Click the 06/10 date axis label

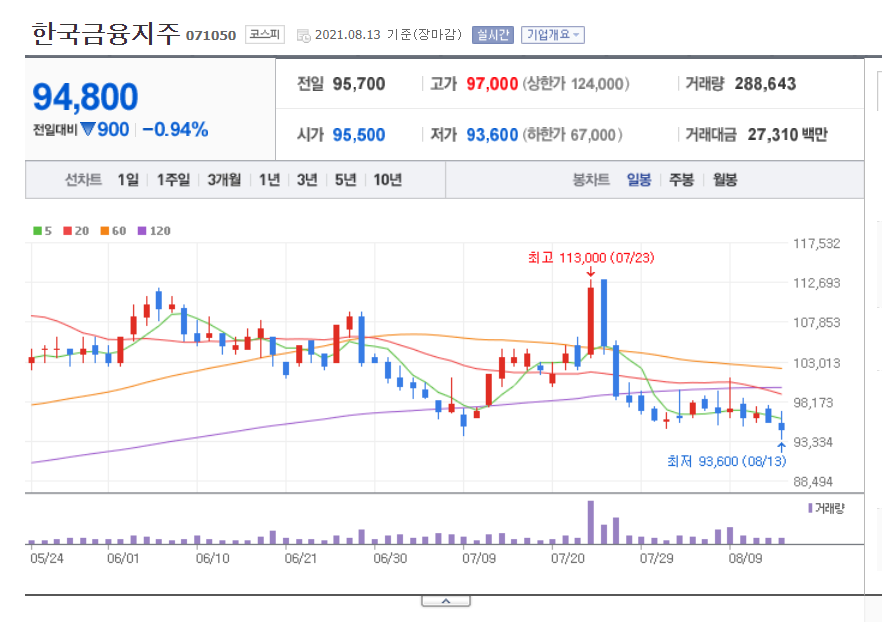click(x=212, y=558)
